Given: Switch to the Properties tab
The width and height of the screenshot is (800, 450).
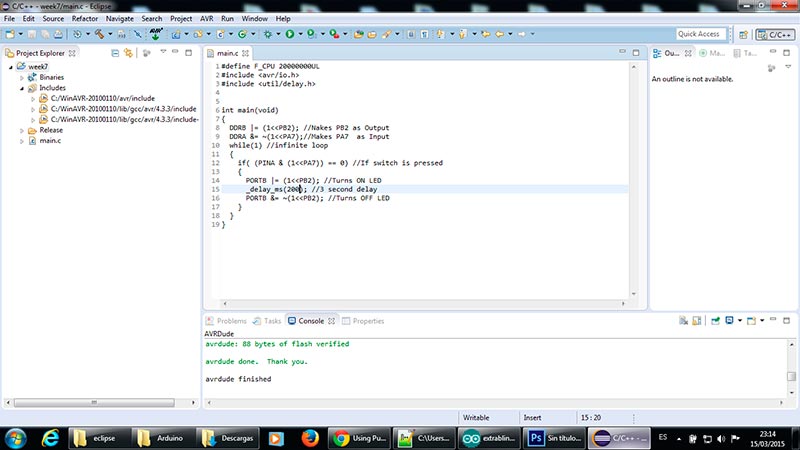Looking at the screenshot, I should point(363,321).
